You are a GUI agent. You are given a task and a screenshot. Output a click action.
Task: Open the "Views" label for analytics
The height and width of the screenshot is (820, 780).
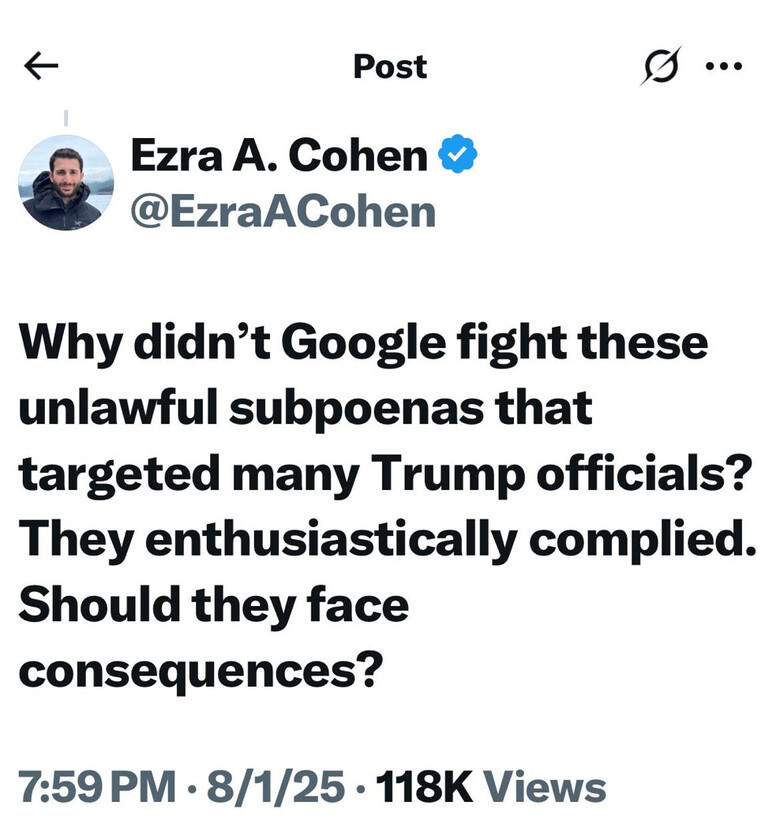tap(552, 787)
